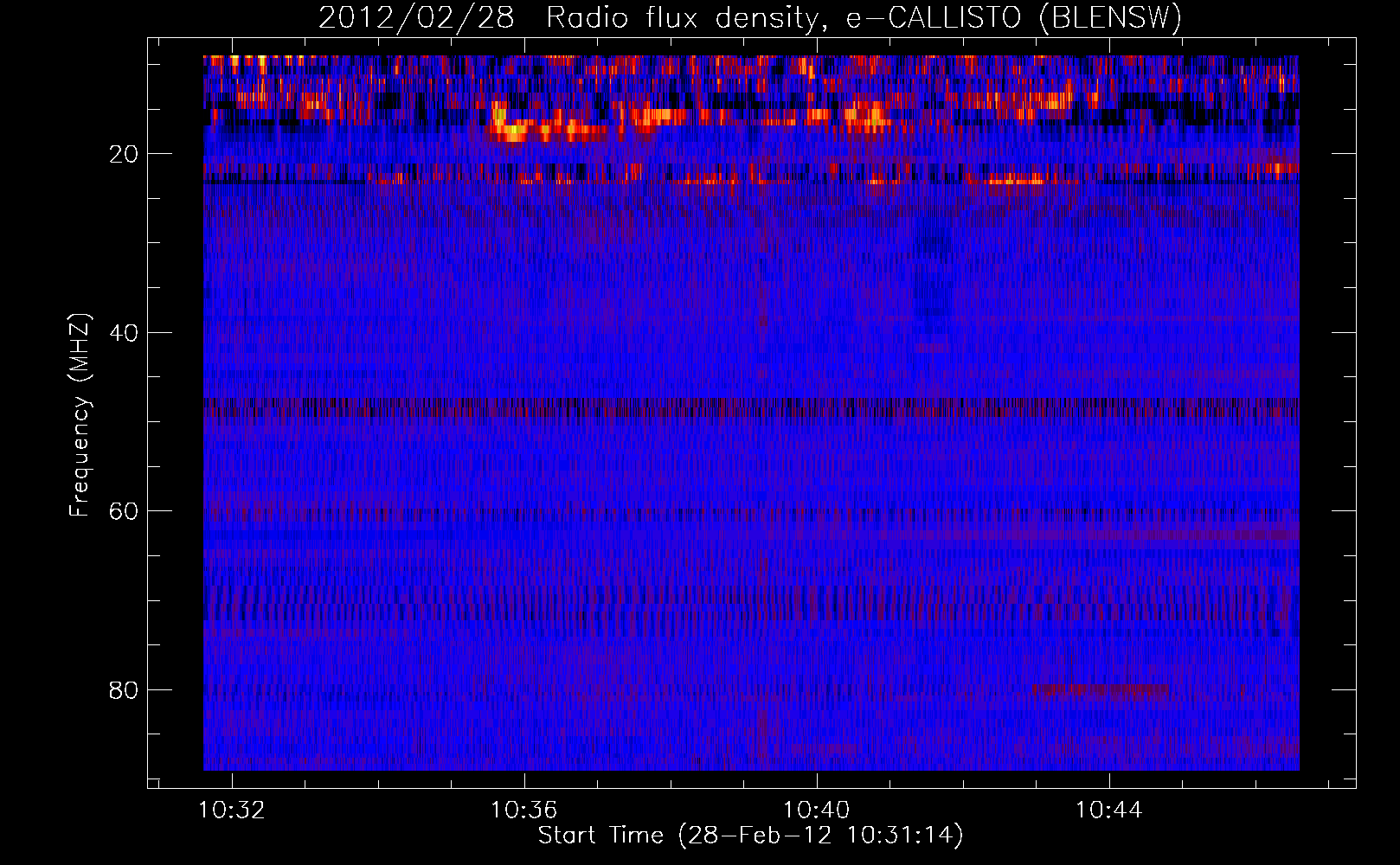
Task: Click the frequency tick label '40'
Action: point(125,333)
